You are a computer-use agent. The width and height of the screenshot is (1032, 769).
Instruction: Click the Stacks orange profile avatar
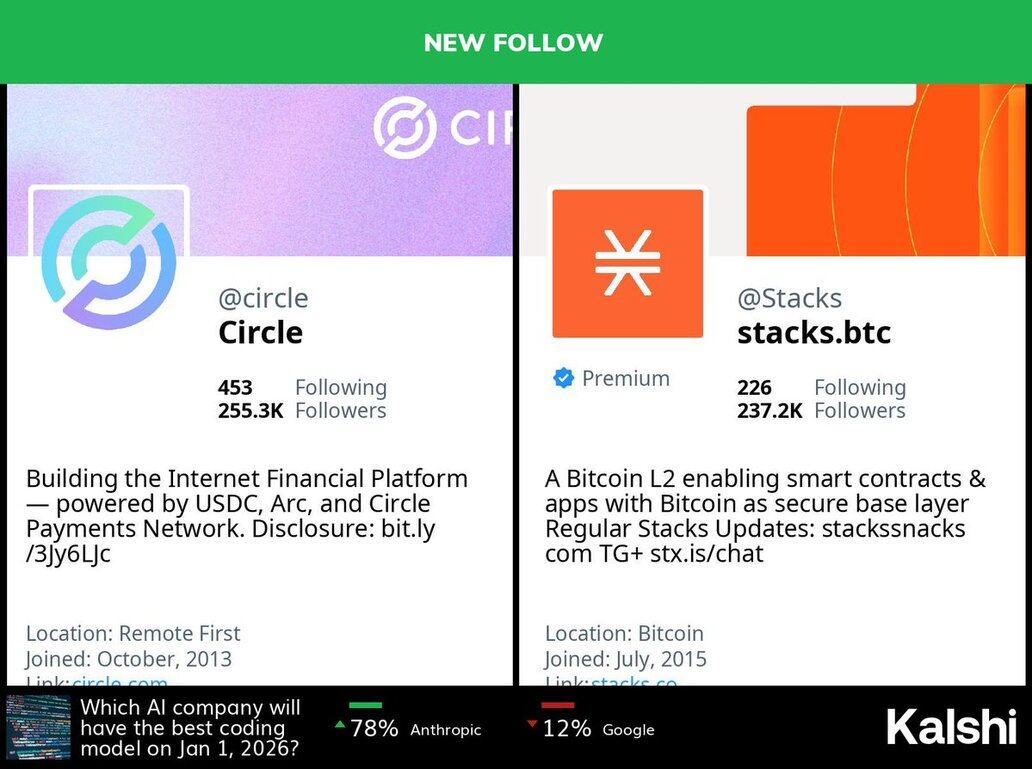point(628,263)
